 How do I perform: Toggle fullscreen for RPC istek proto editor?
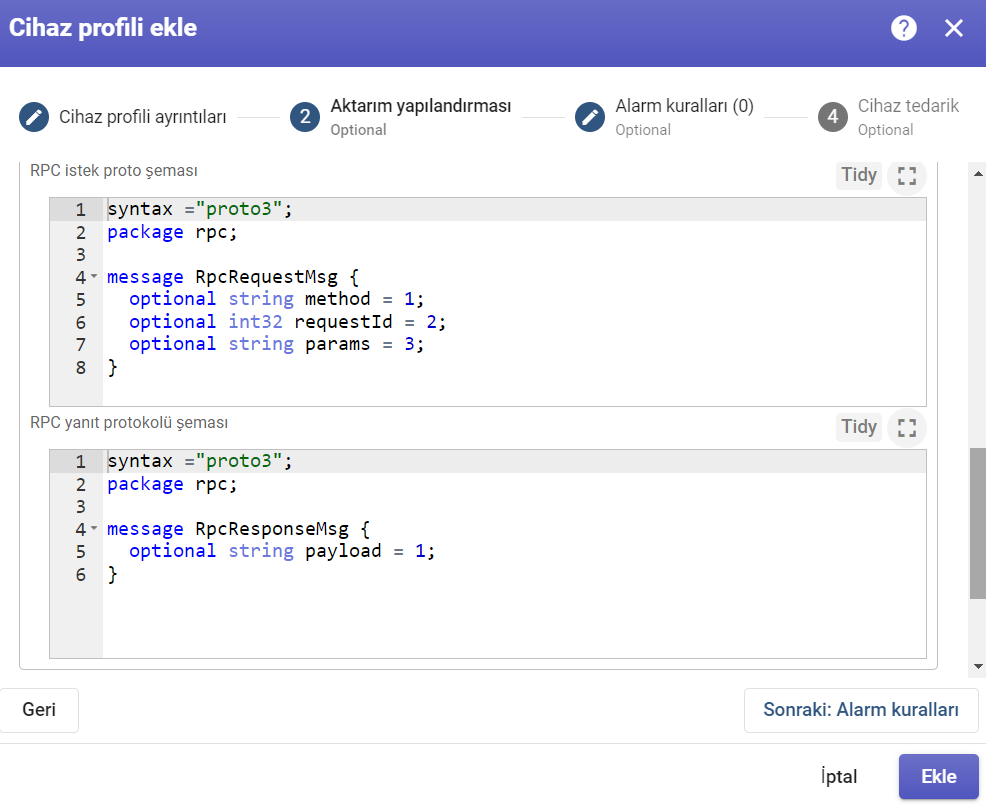coord(907,175)
